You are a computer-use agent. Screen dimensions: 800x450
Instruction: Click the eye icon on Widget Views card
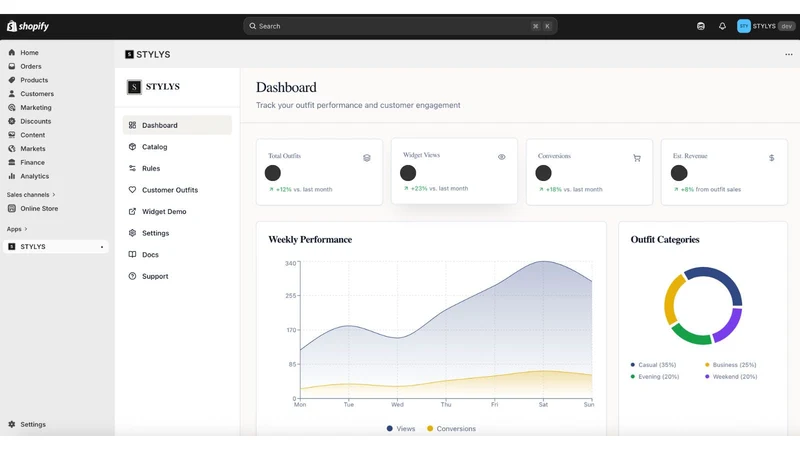coord(502,157)
